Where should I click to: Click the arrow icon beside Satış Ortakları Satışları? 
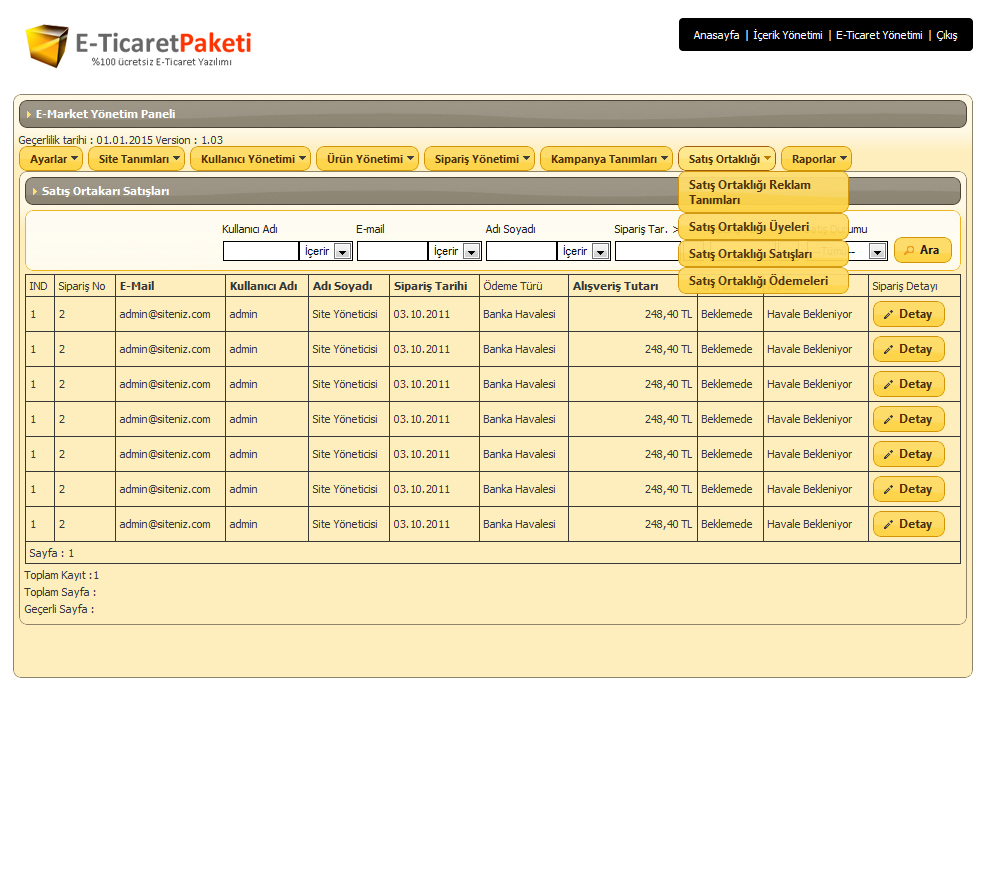(35, 191)
